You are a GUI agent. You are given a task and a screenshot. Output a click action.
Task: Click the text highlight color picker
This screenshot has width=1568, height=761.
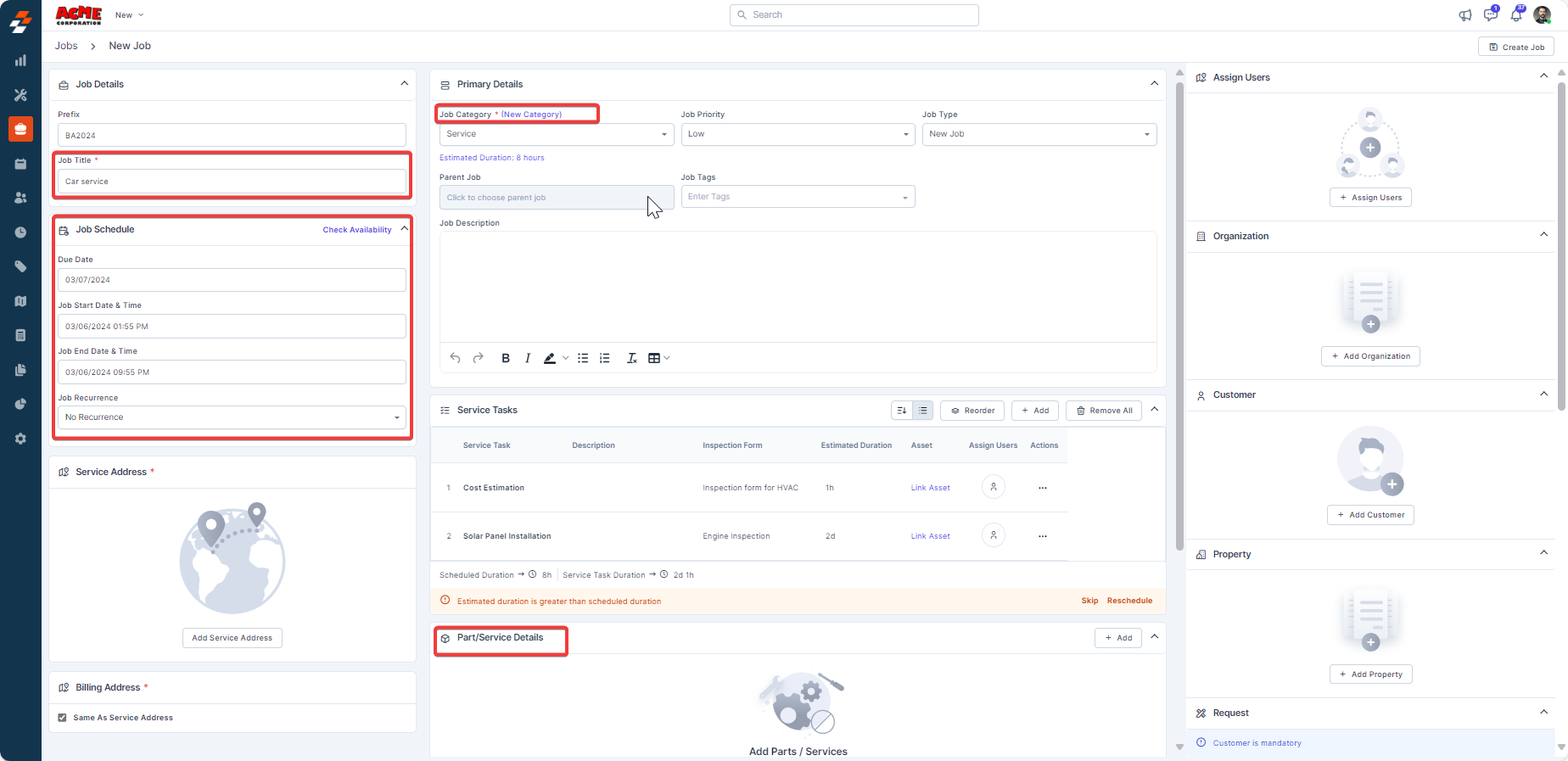coord(551,358)
